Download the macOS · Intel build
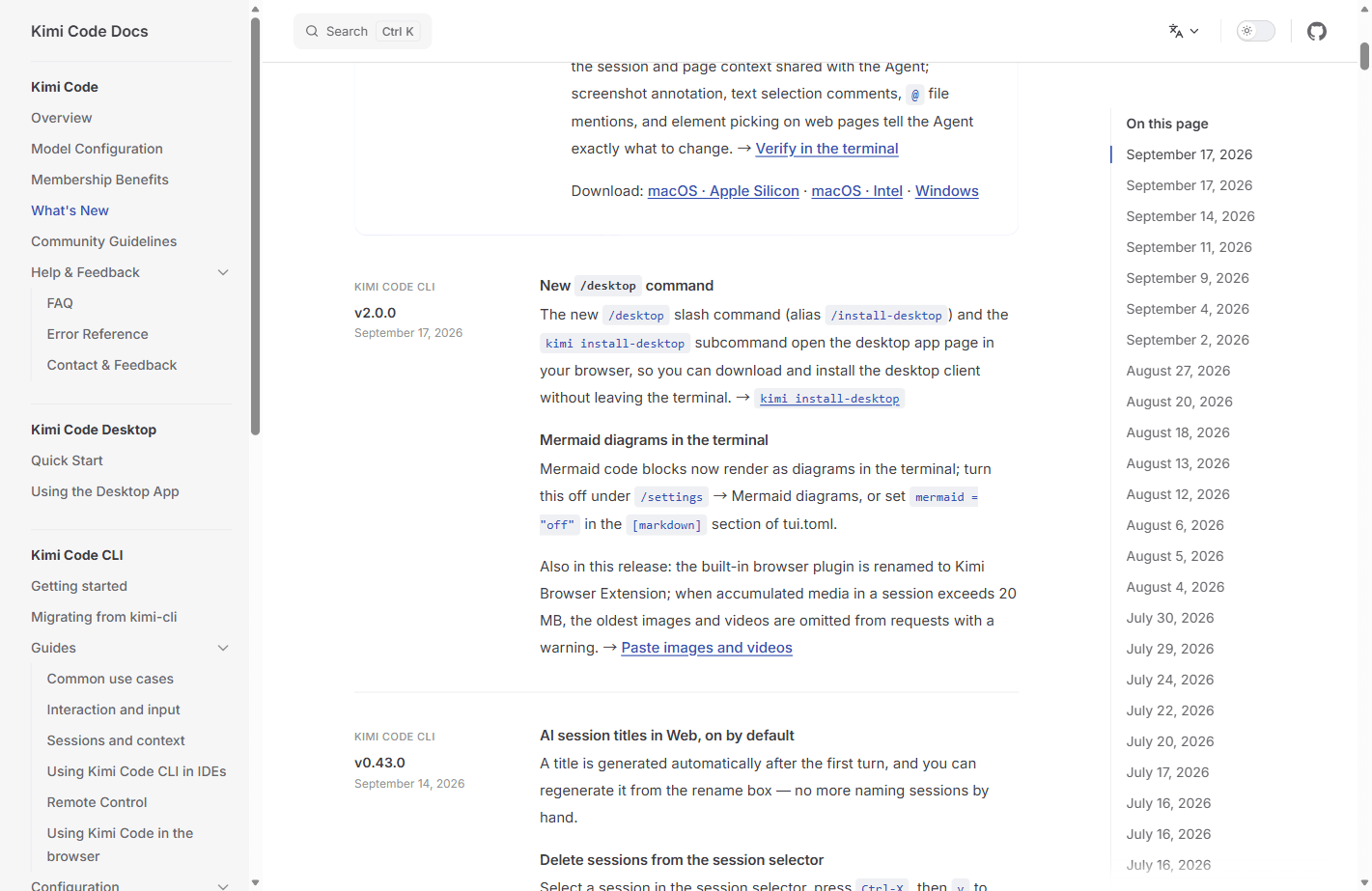The image size is (1372, 891). [x=856, y=191]
